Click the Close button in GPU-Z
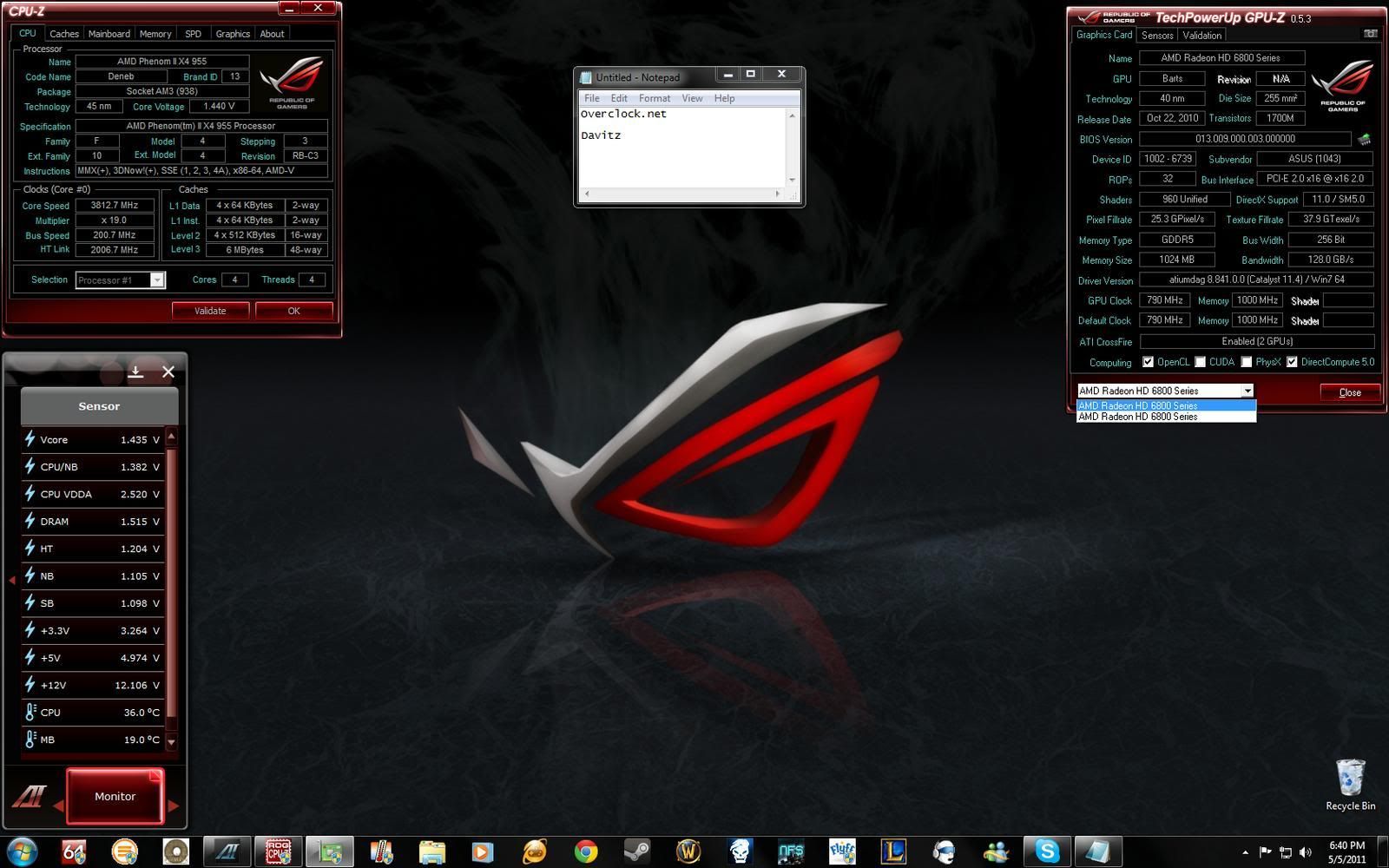Viewport: 1389px width, 868px height. pos(1350,392)
